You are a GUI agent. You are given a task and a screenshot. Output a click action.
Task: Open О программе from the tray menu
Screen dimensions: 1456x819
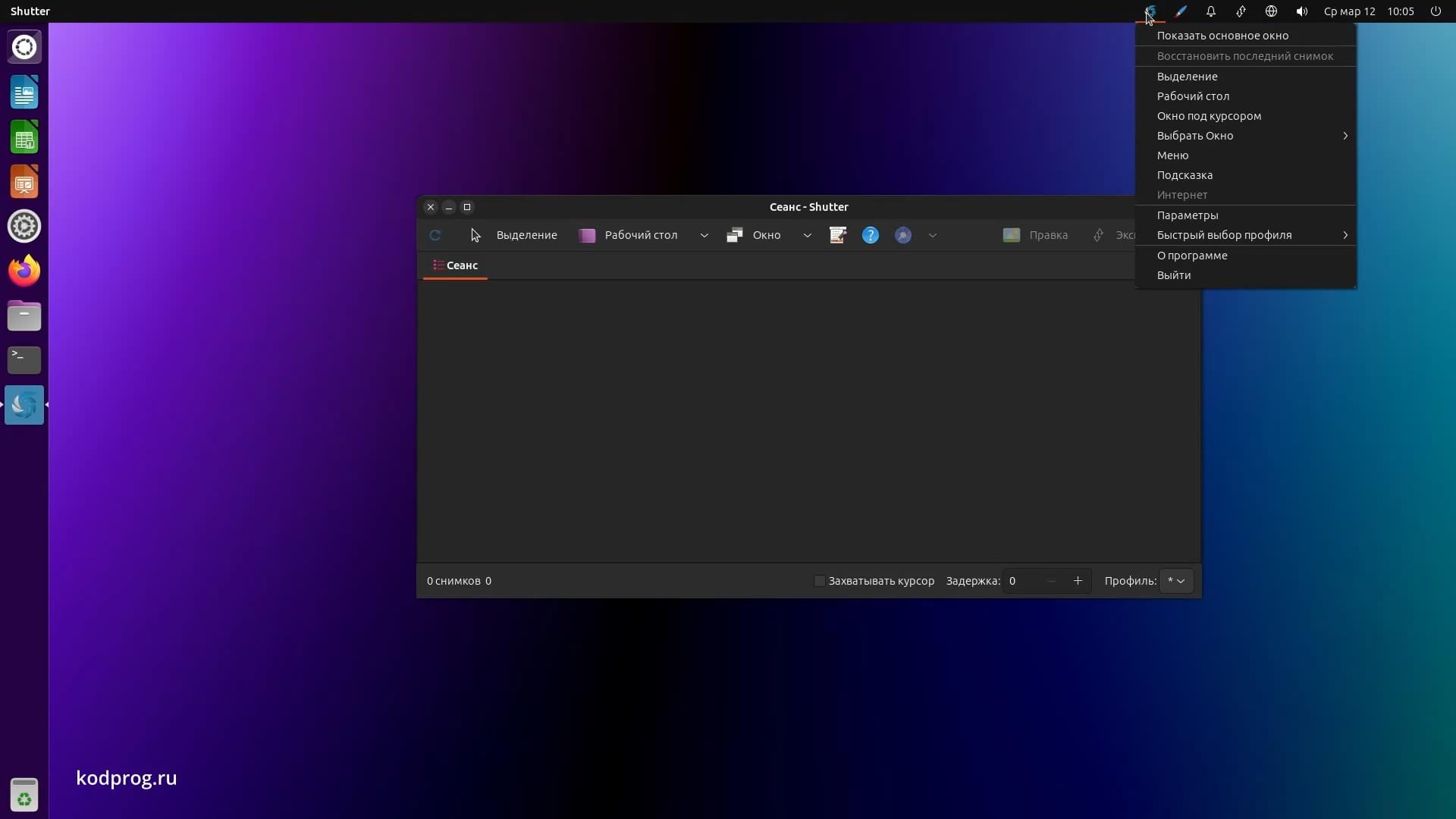[1245, 256]
